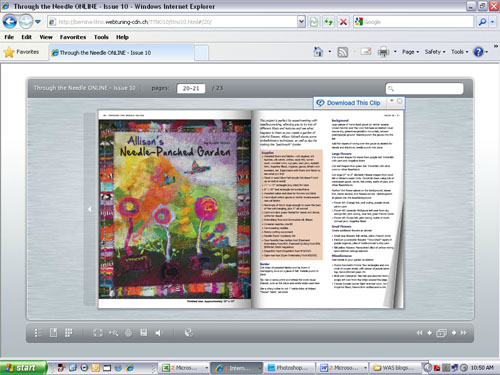Flip to previous page with left edge arrow
Viewport: 500px width, 375px height.
point(89,209)
